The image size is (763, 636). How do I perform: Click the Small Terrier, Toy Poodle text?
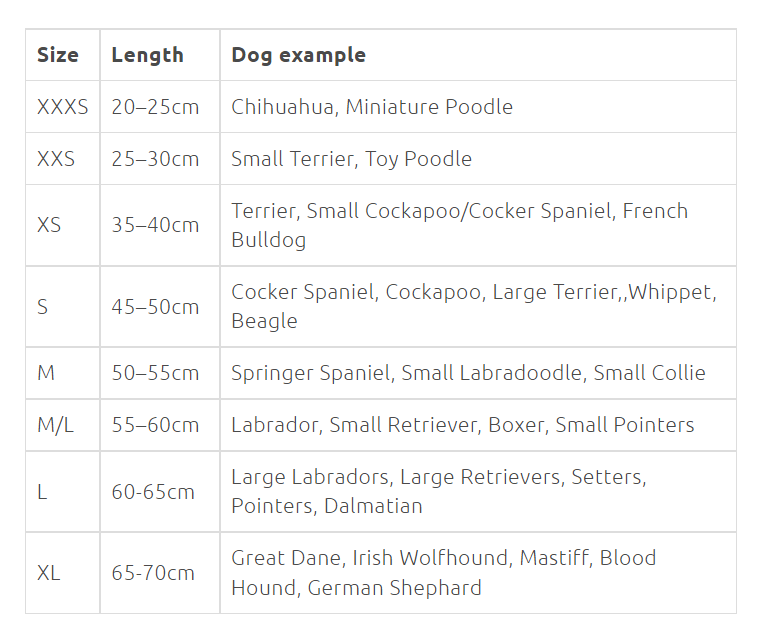351,159
